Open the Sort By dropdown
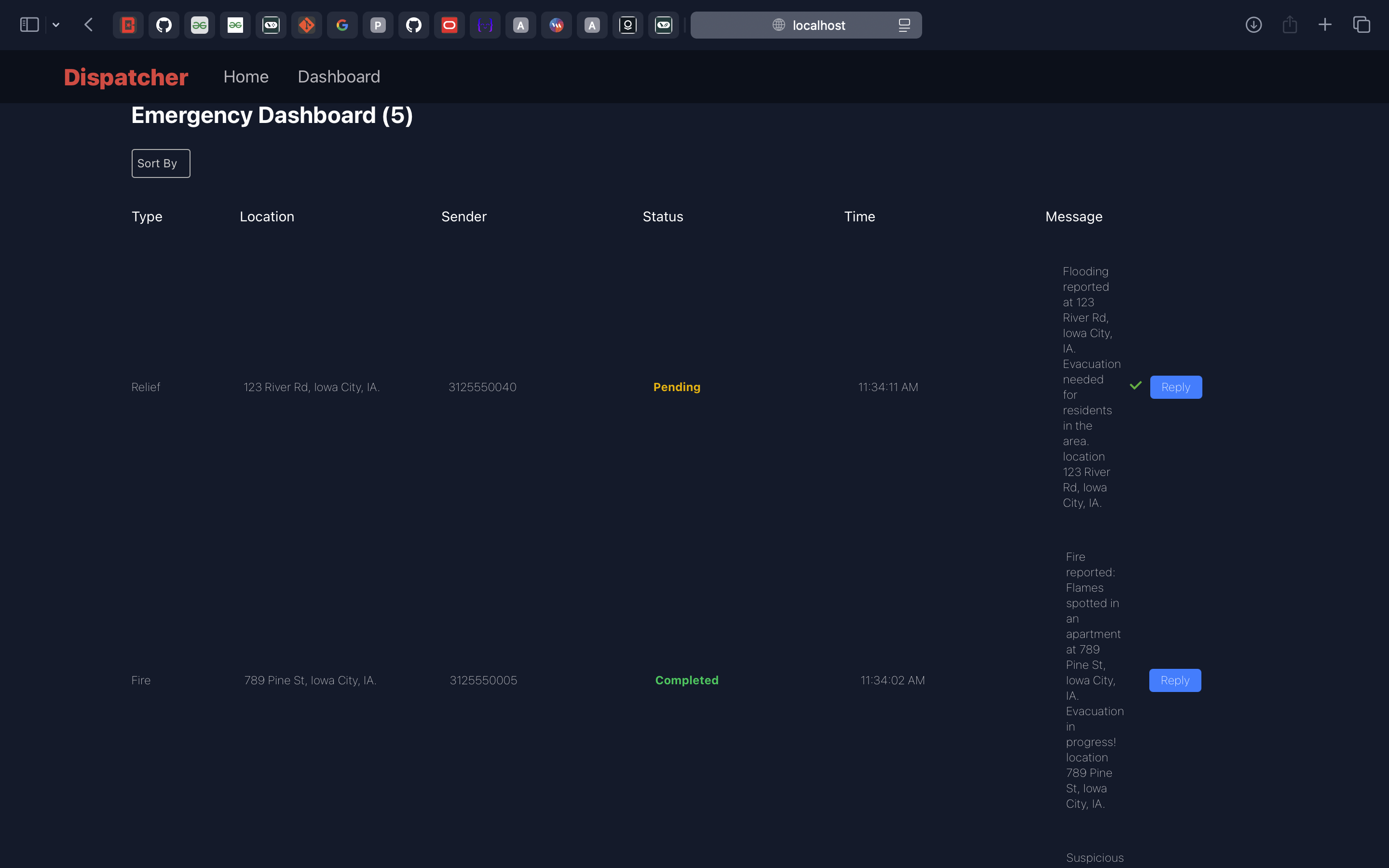1389x868 pixels. (161, 163)
